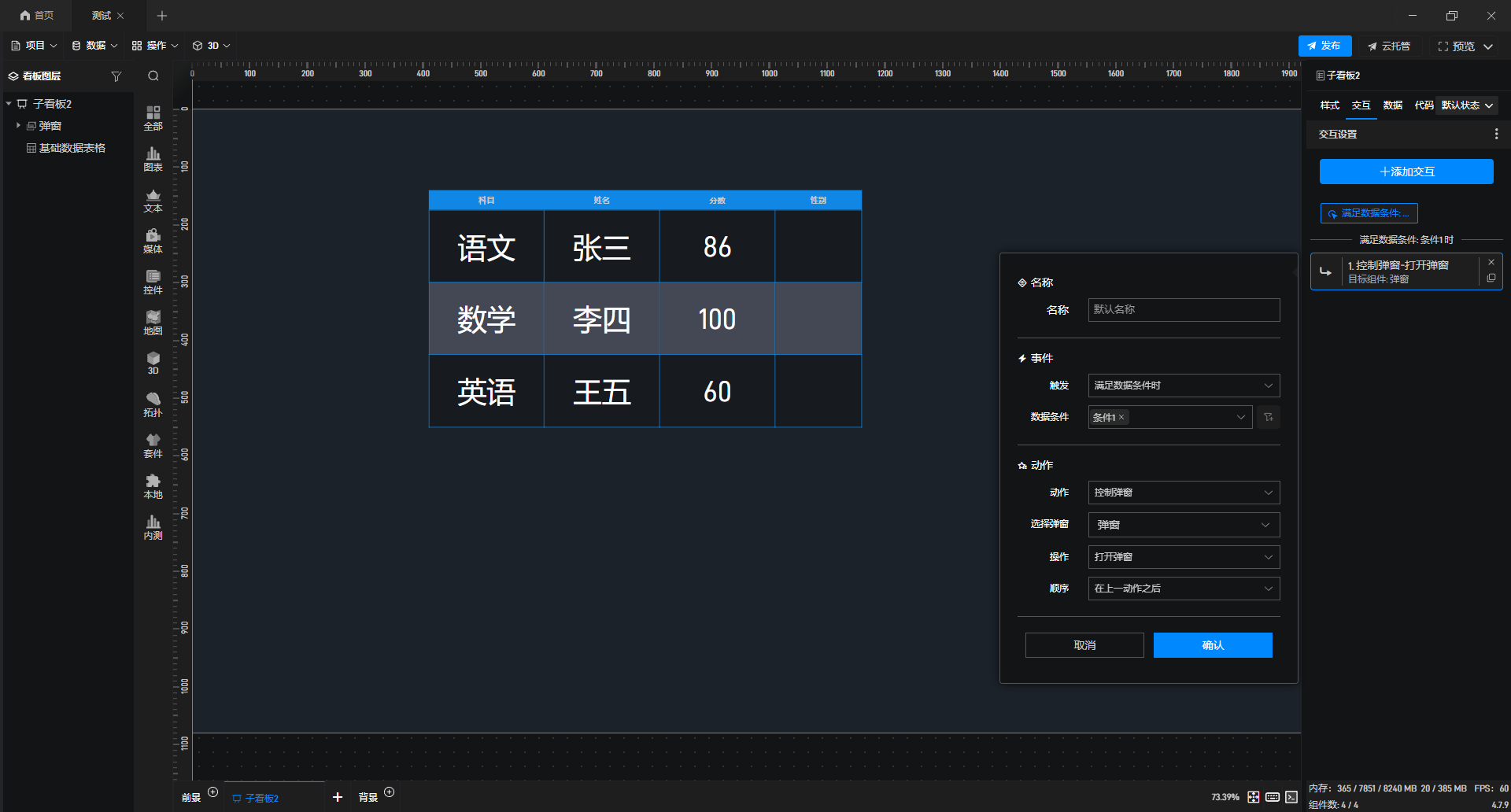
Task: Toggle the 满足数据条件 interaction chip
Action: coord(1369,213)
